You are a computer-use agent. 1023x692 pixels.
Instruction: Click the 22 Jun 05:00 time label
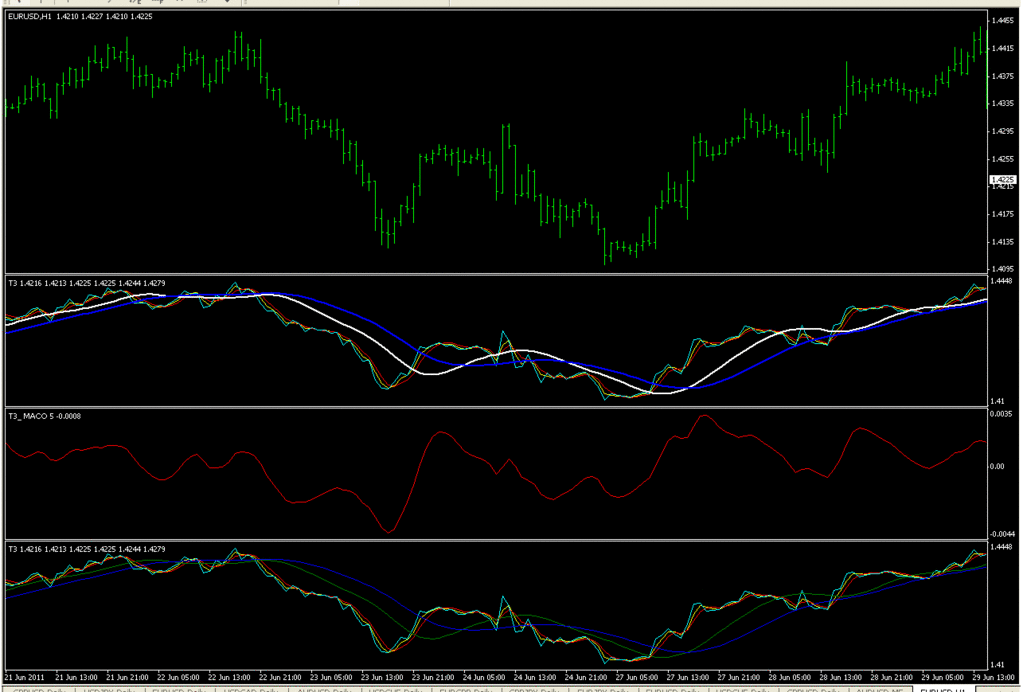pyautogui.click(x=178, y=678)
